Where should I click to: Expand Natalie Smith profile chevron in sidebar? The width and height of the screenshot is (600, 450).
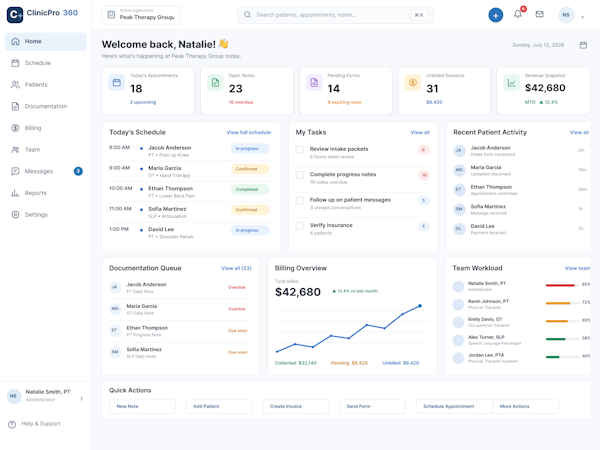tap(82, 399)
